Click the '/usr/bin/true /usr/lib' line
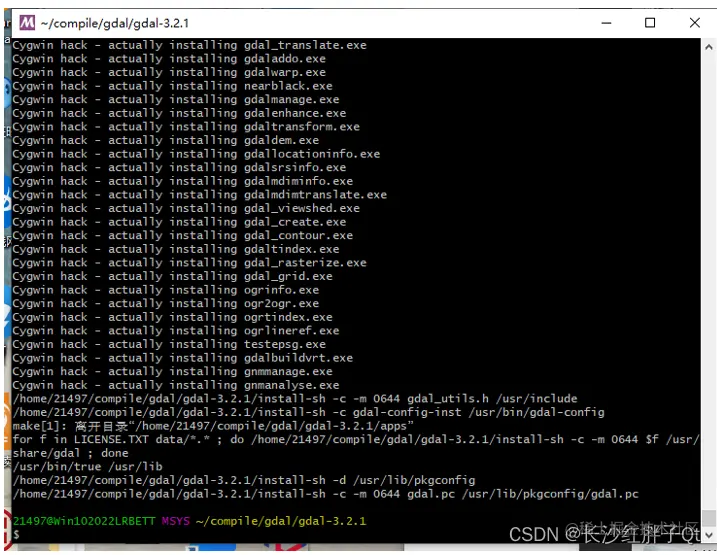The width and height of the screenshot is (717, 555). 87,467
